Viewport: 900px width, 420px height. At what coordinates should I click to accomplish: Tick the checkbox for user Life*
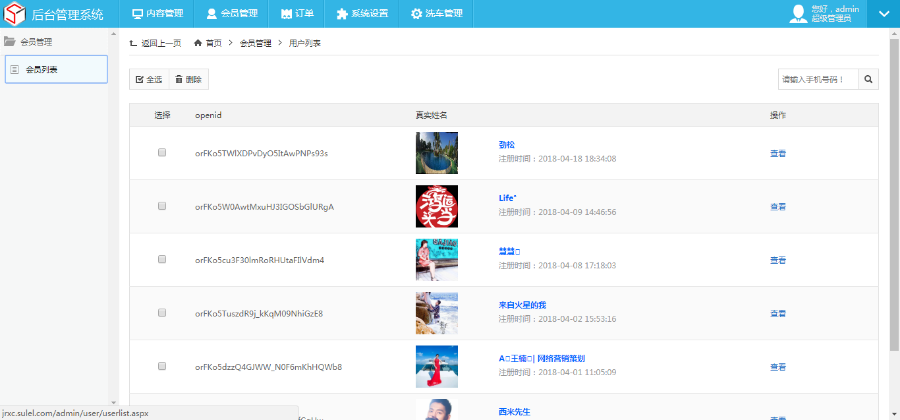pyautogui.click(x=162, y=206)
